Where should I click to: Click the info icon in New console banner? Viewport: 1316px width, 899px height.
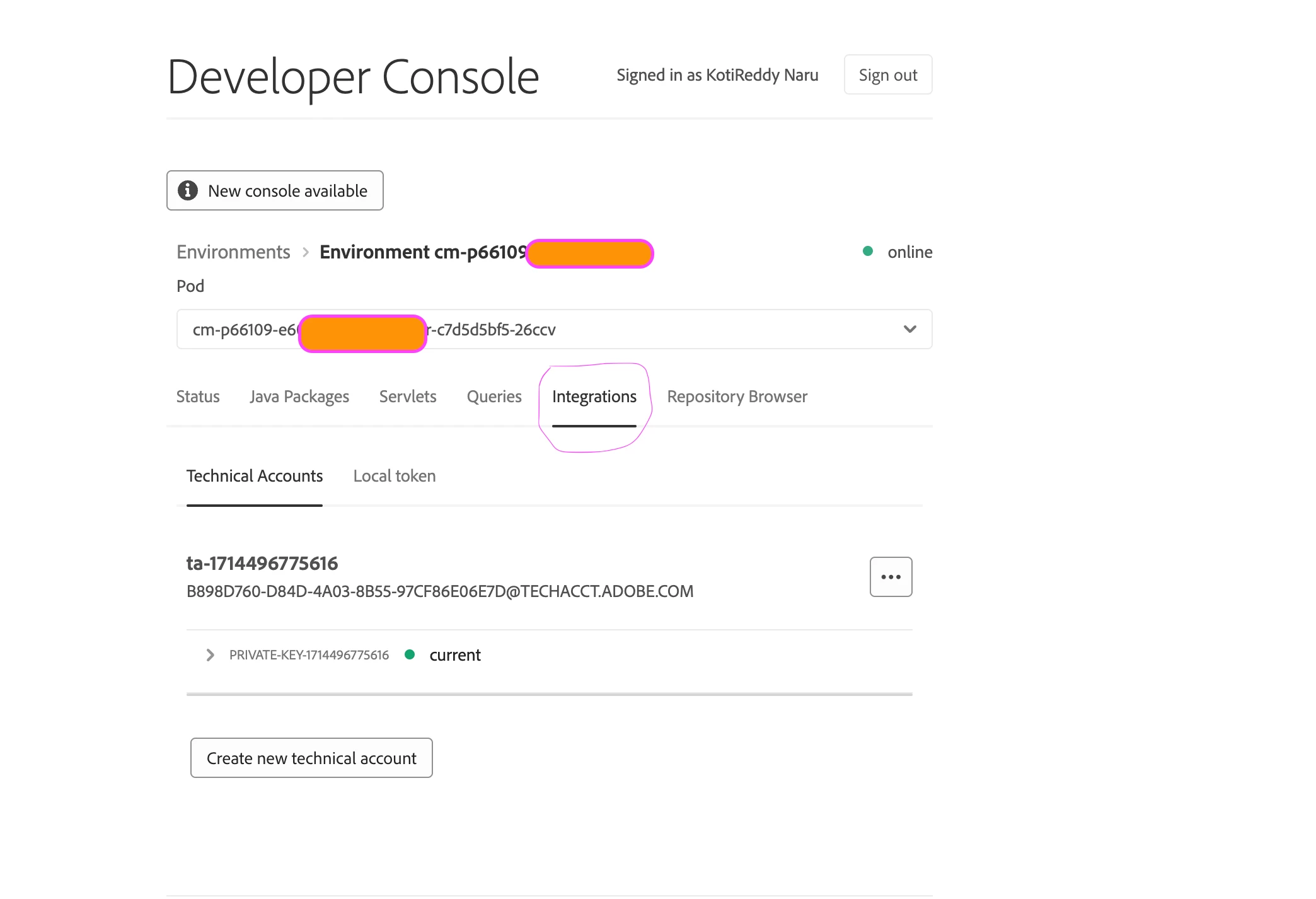(x=188, y=190)
